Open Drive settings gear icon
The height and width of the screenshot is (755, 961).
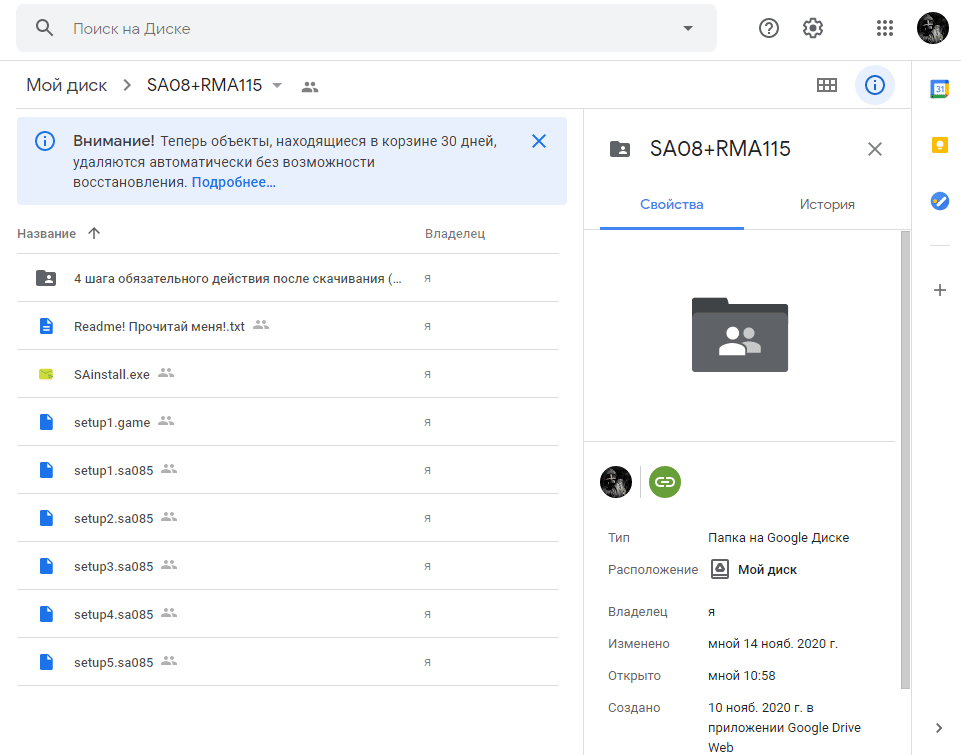tap(813, 28)
